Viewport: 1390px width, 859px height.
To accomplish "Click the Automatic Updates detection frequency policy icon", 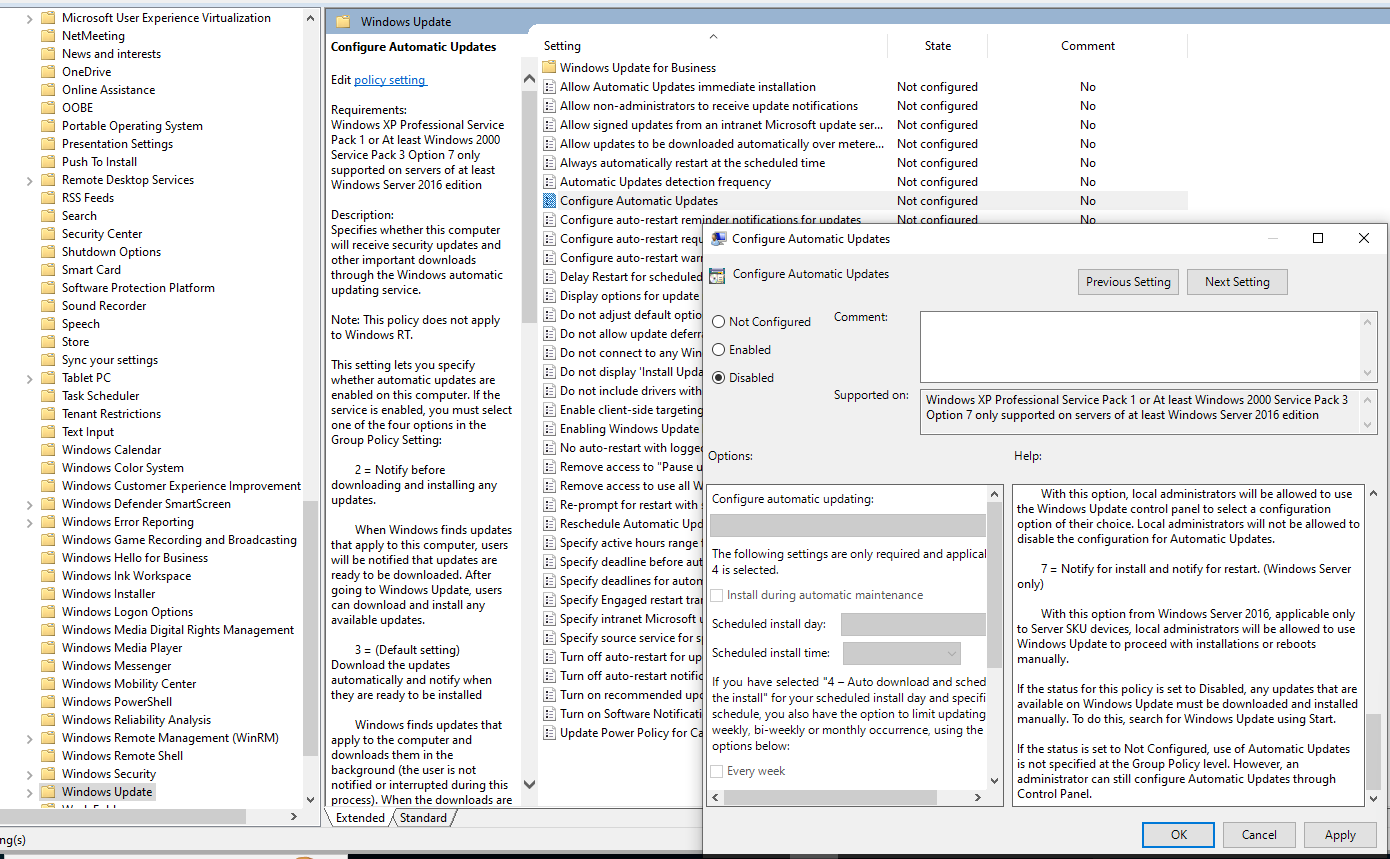I will pos(549,182).
